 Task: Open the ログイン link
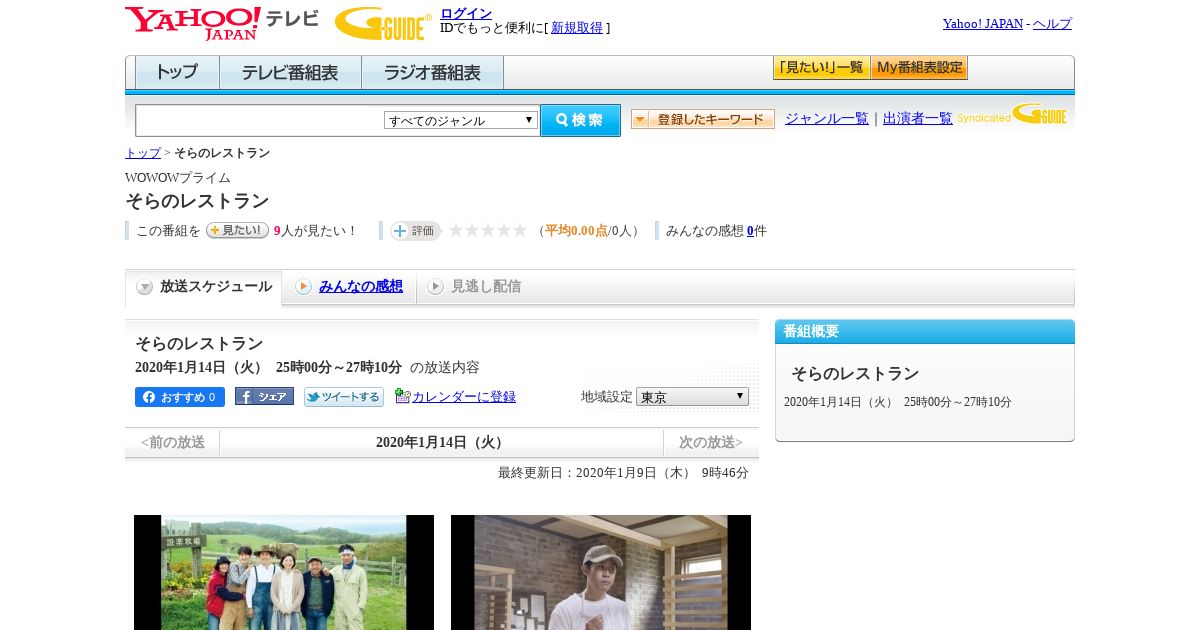pos(466,13)
